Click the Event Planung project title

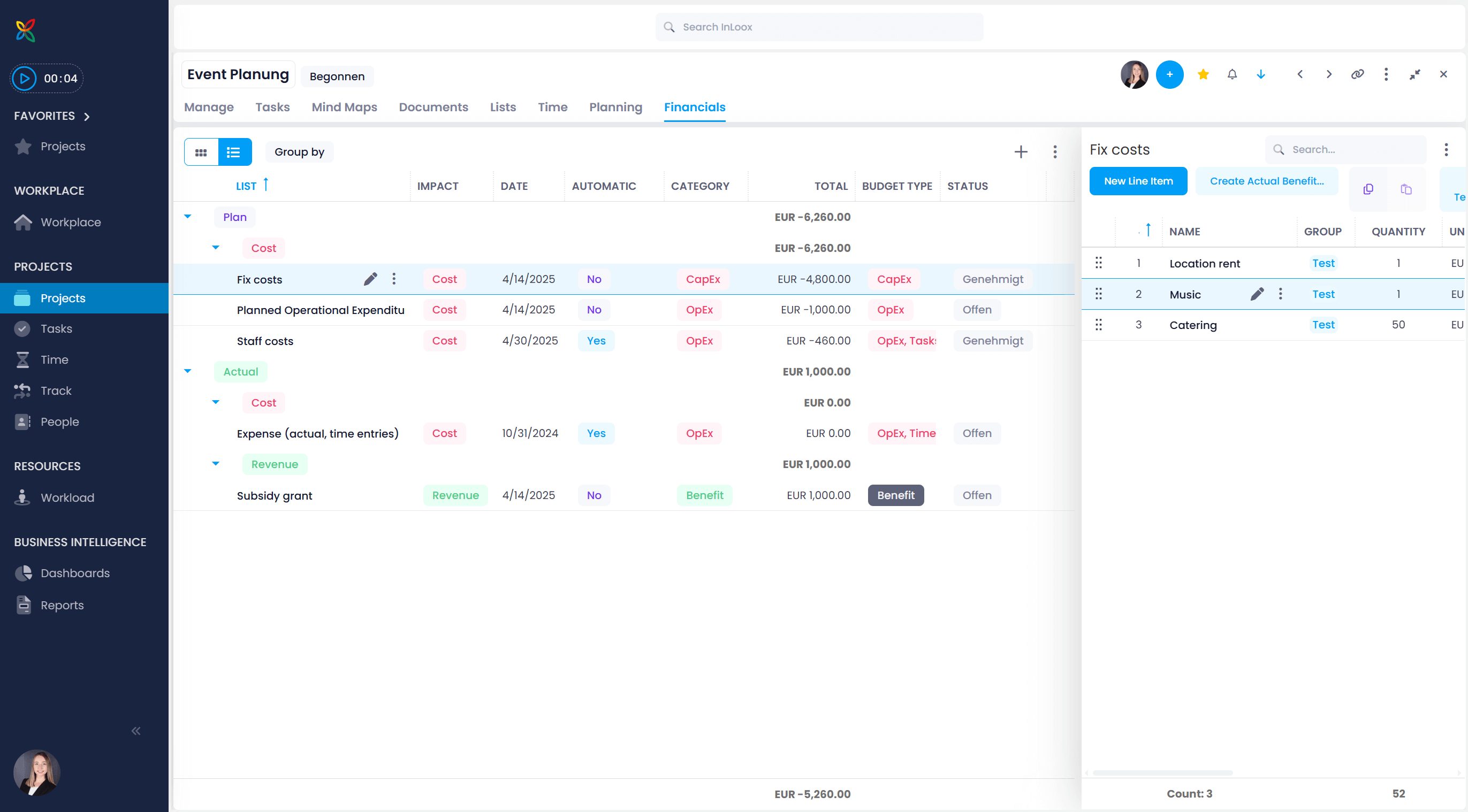pyautogui.click(x=238, y=74)
